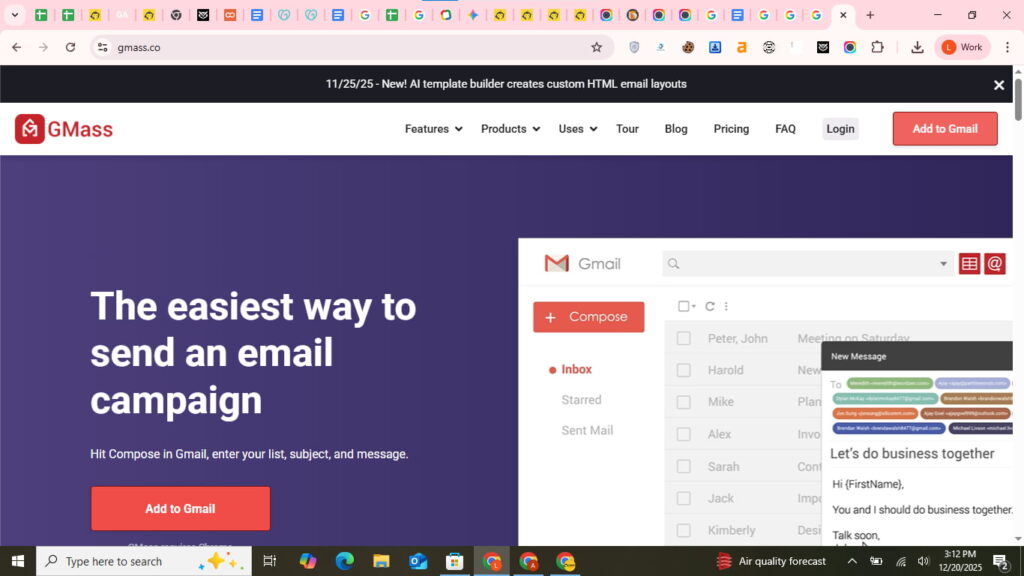Image resolution: width=1024 pixels, height=576 pixels.
Task: Click the red @ icon in Gmail
Action: [994, 264]
